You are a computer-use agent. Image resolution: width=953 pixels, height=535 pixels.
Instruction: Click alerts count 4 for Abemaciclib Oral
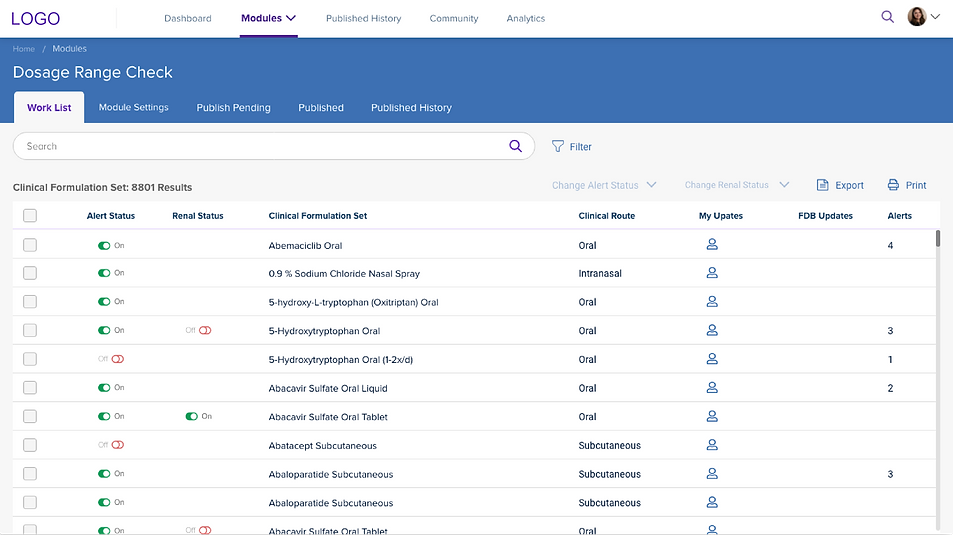(890, 246)
